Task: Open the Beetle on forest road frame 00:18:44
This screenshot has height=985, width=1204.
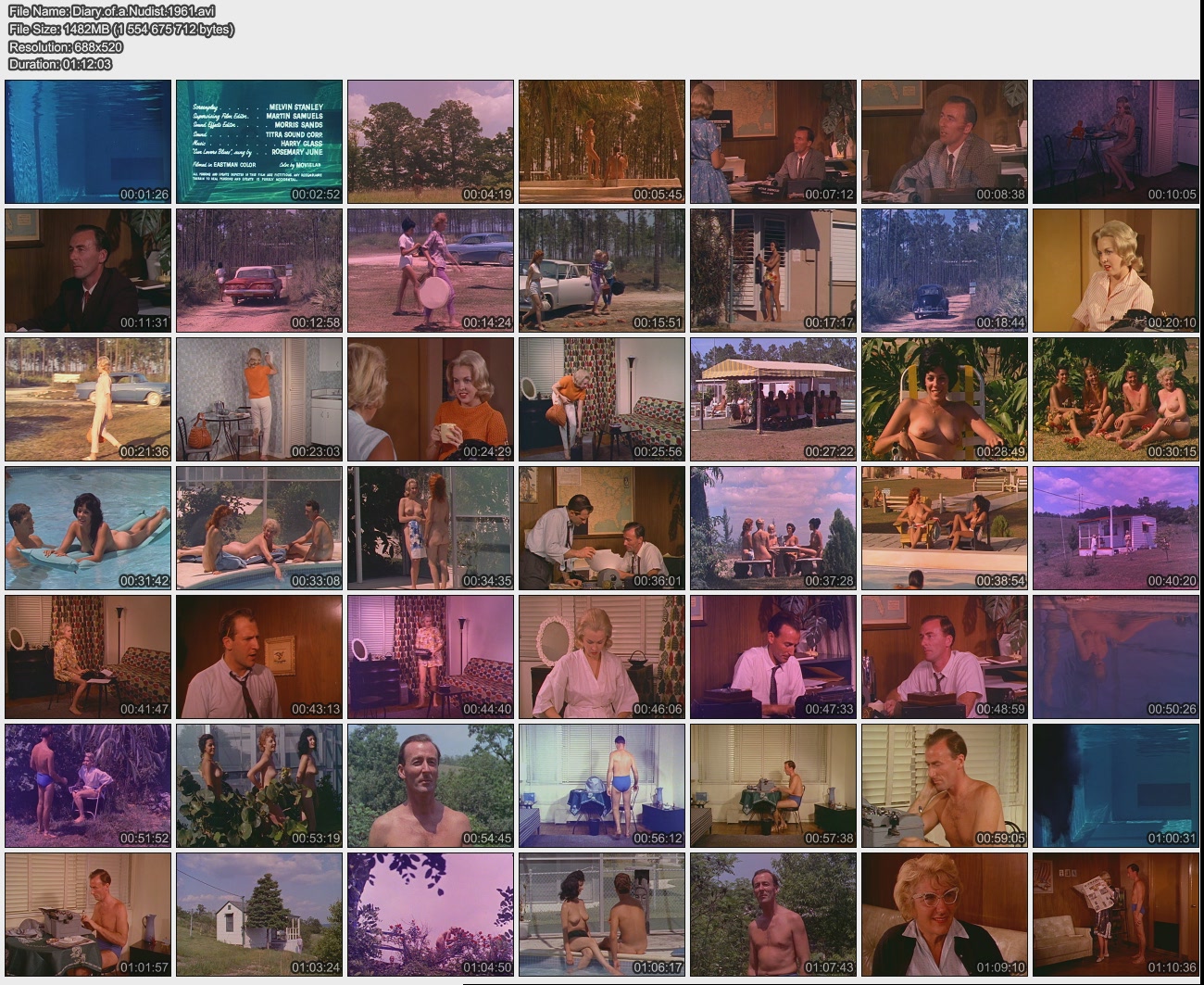Action: point(944,270)
